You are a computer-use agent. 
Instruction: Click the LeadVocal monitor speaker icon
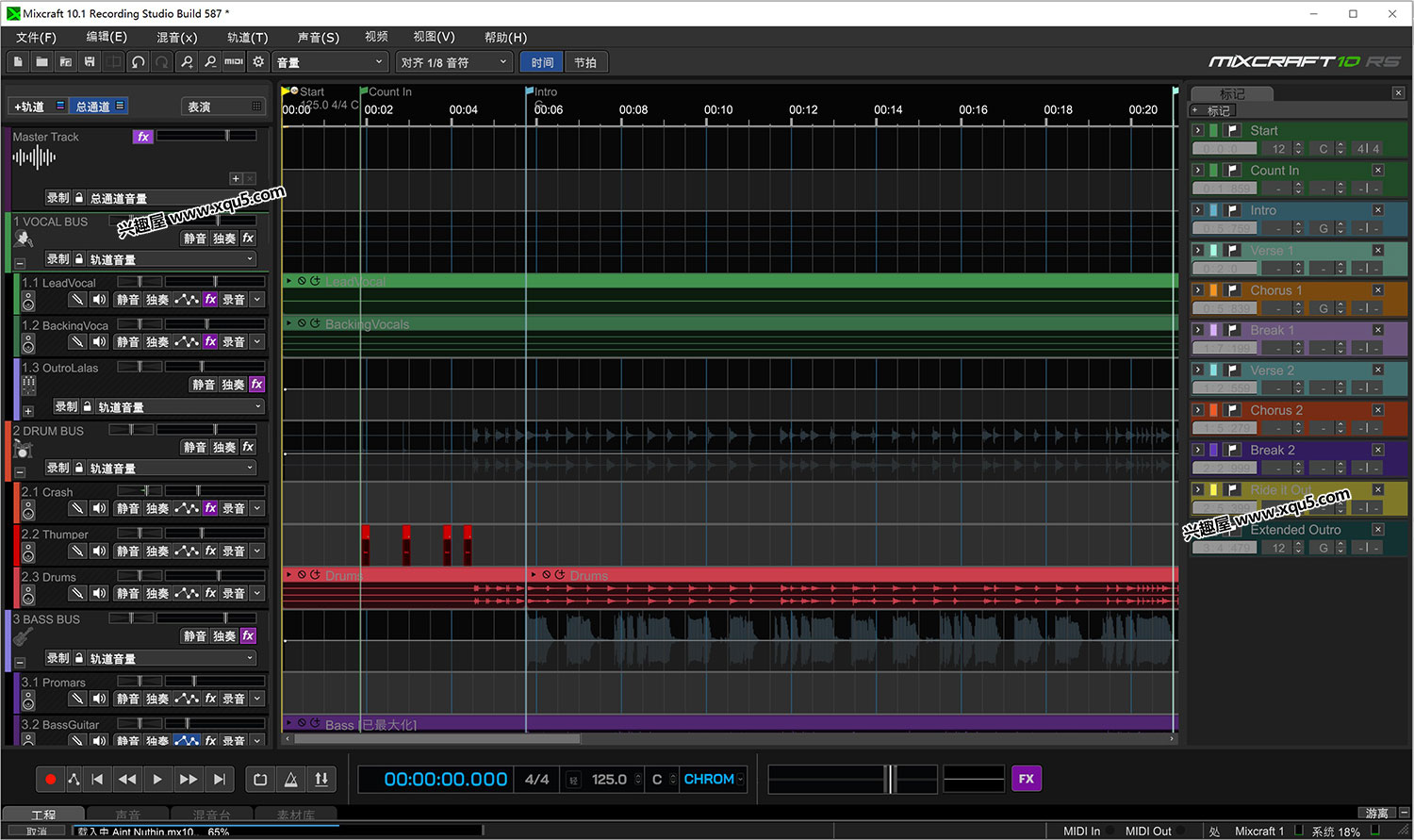pos(99,300)
